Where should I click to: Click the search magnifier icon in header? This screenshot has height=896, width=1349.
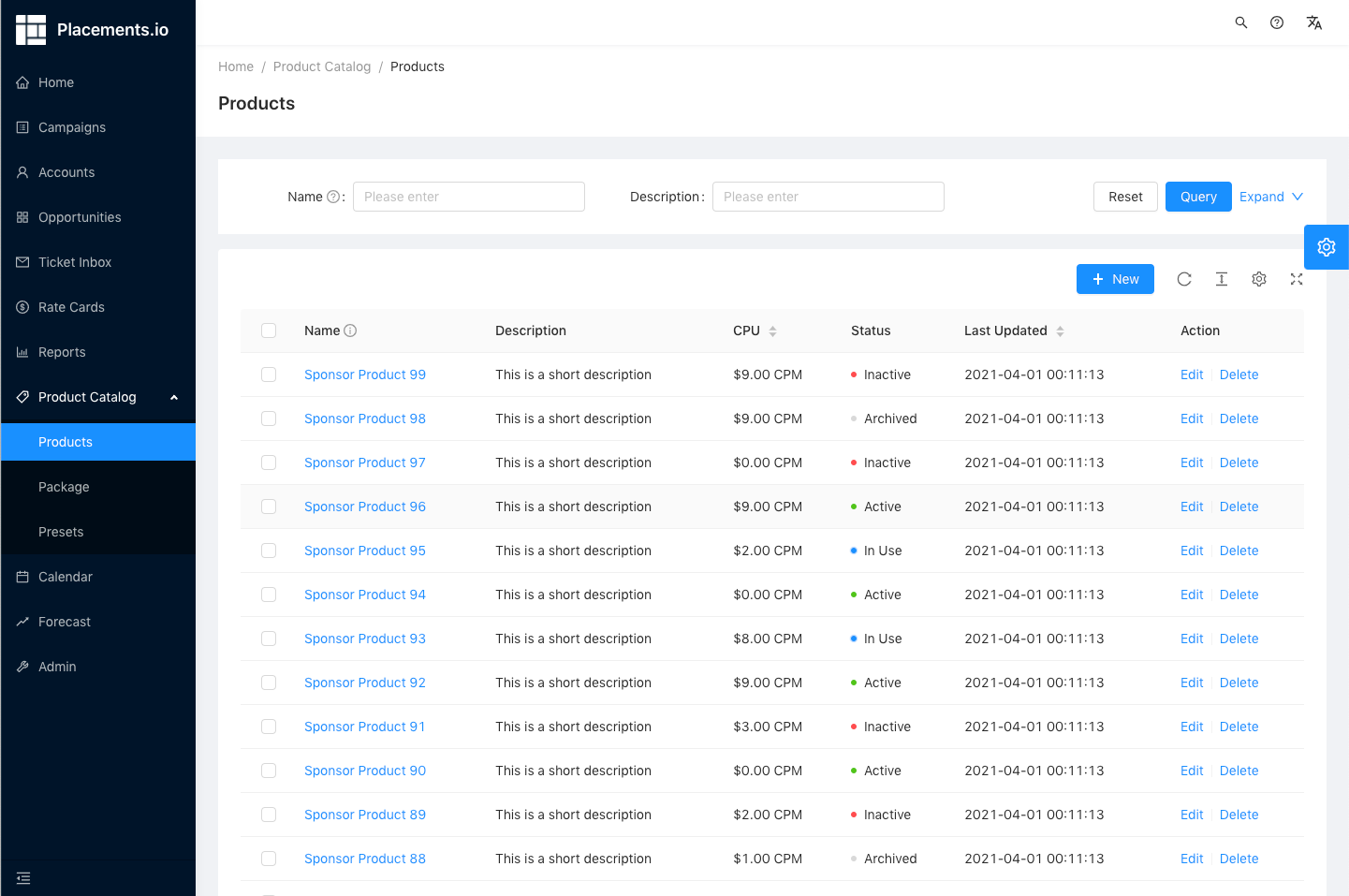pos(1240,22)
